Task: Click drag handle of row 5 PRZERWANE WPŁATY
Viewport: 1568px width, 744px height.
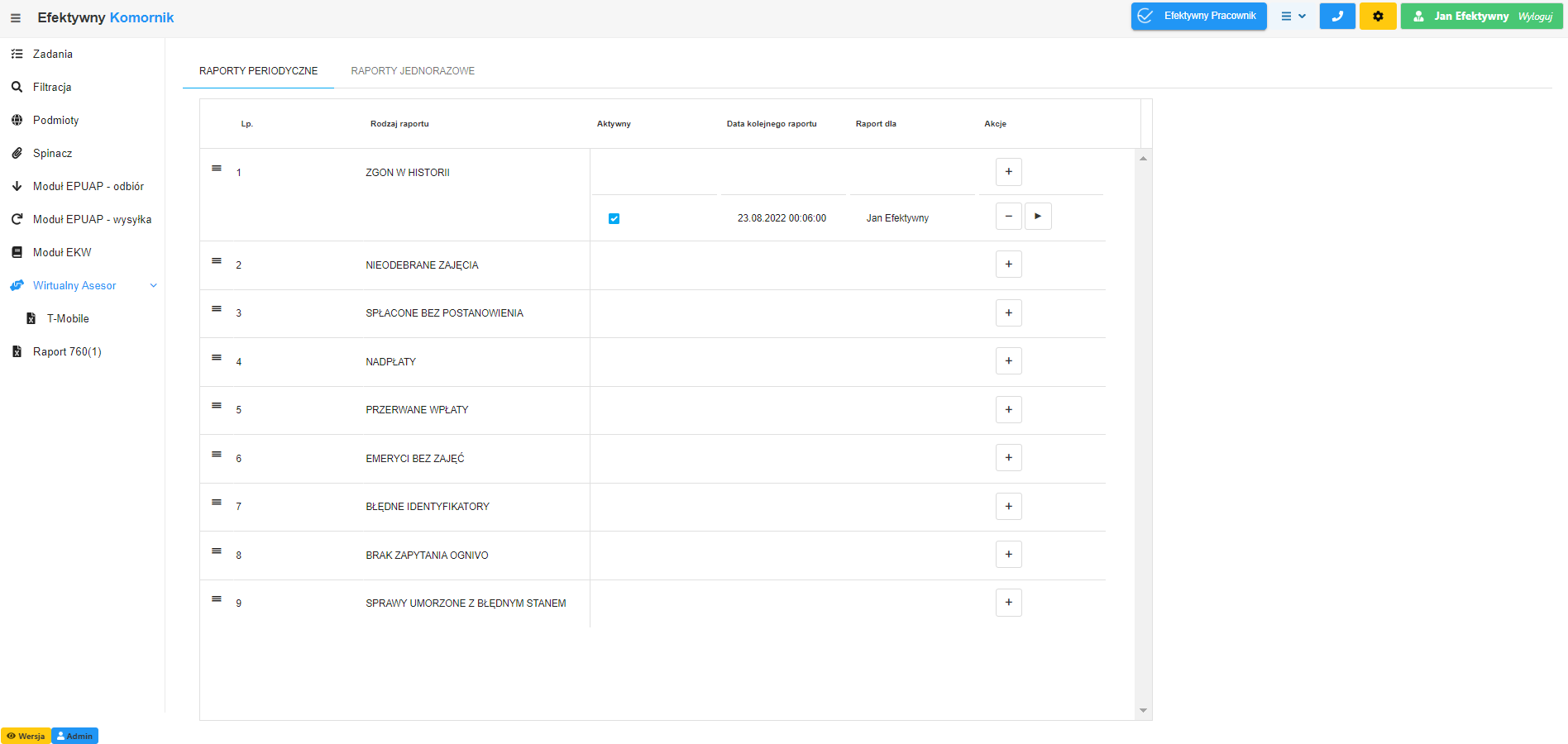Action: point(217,405)
